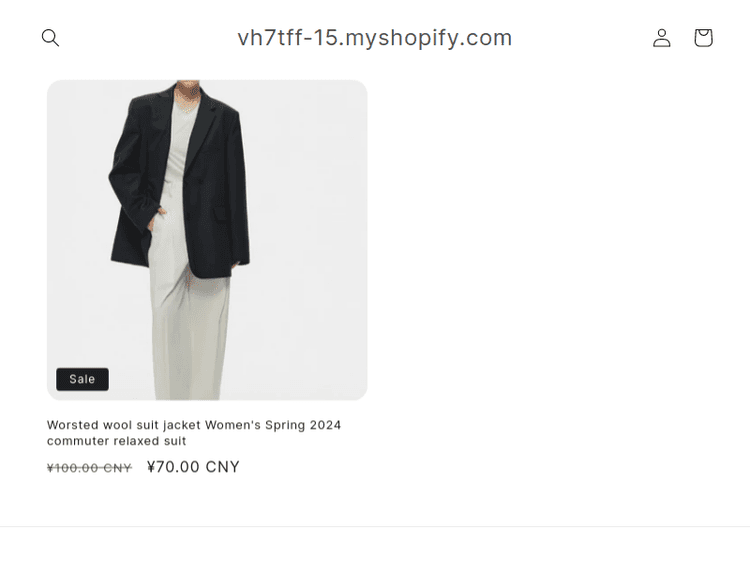Go to vh7tff-15.myshopify.com store homepage title
This screenshot has height=563, width=750.
tap(375, 38)
